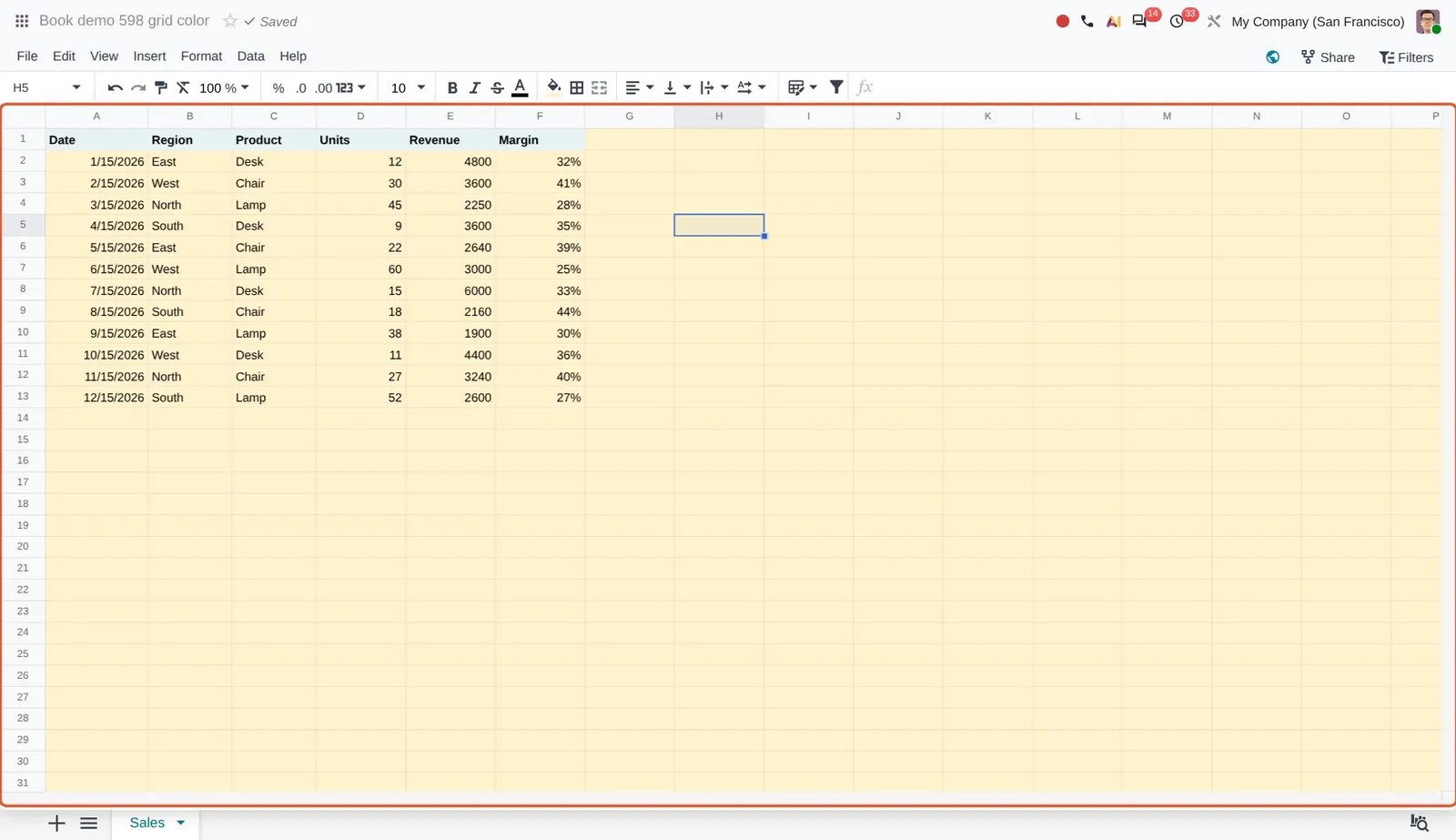Select cell with date 7/15/2026

coord(96,290)
